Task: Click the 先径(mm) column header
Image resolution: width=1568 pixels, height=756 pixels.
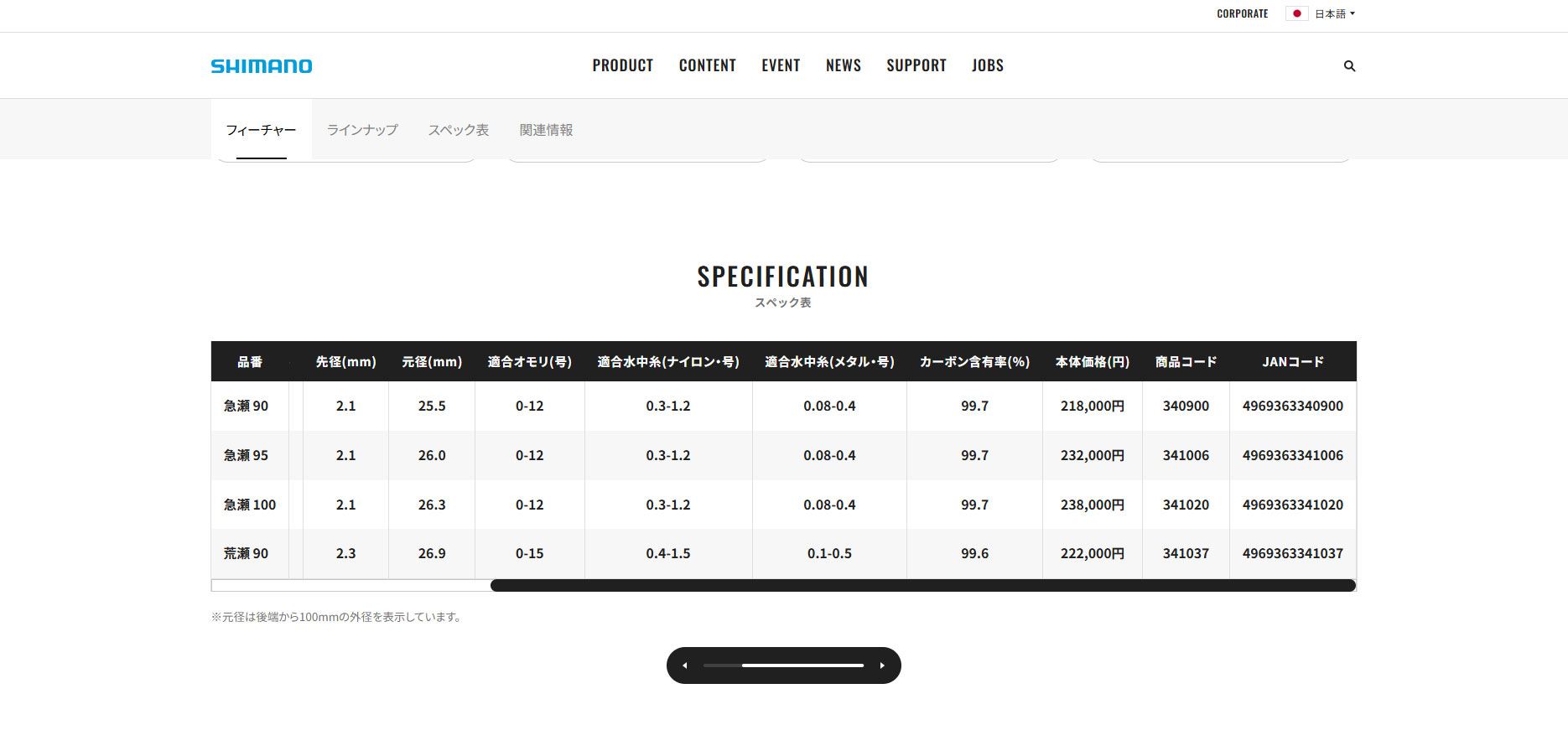Action: [345, 362]
